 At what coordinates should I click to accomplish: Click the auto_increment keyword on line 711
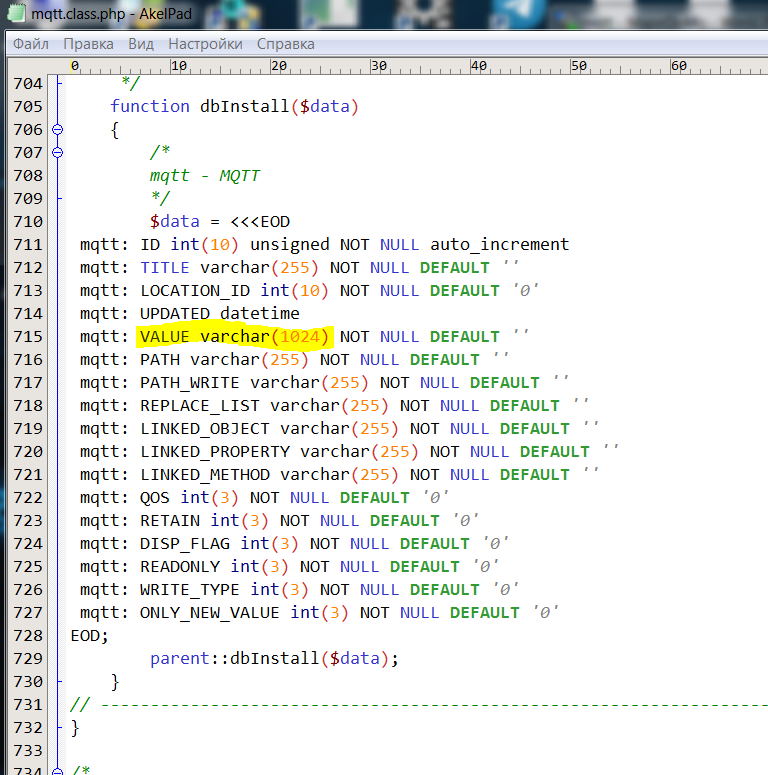pos(499,245)
